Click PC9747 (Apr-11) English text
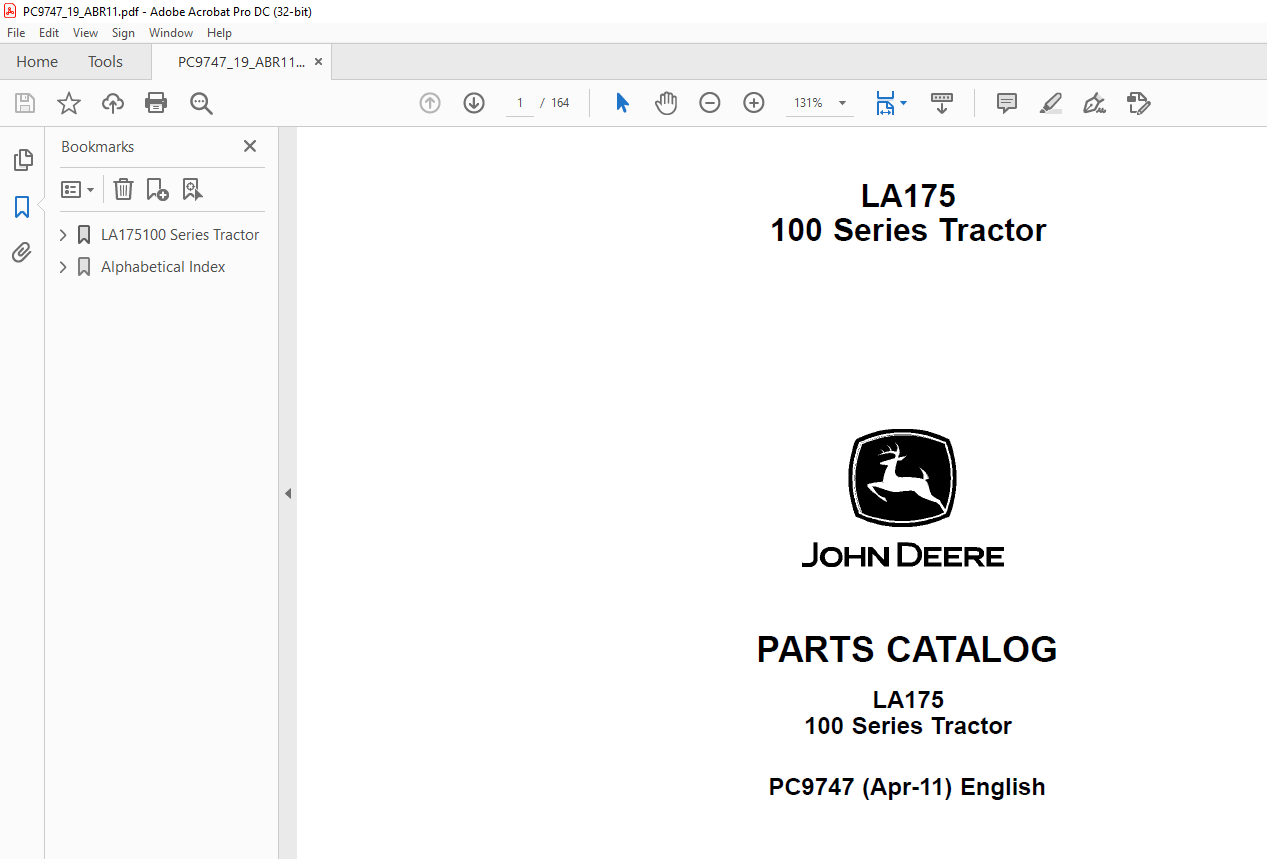Image resolution: width=1267 pixels, height=859 pixels. coord(907,787)
